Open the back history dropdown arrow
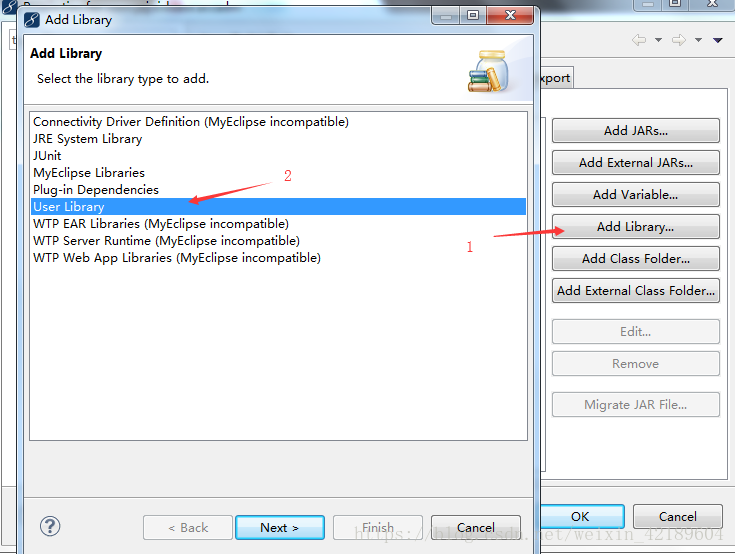 tap(659, 40)
